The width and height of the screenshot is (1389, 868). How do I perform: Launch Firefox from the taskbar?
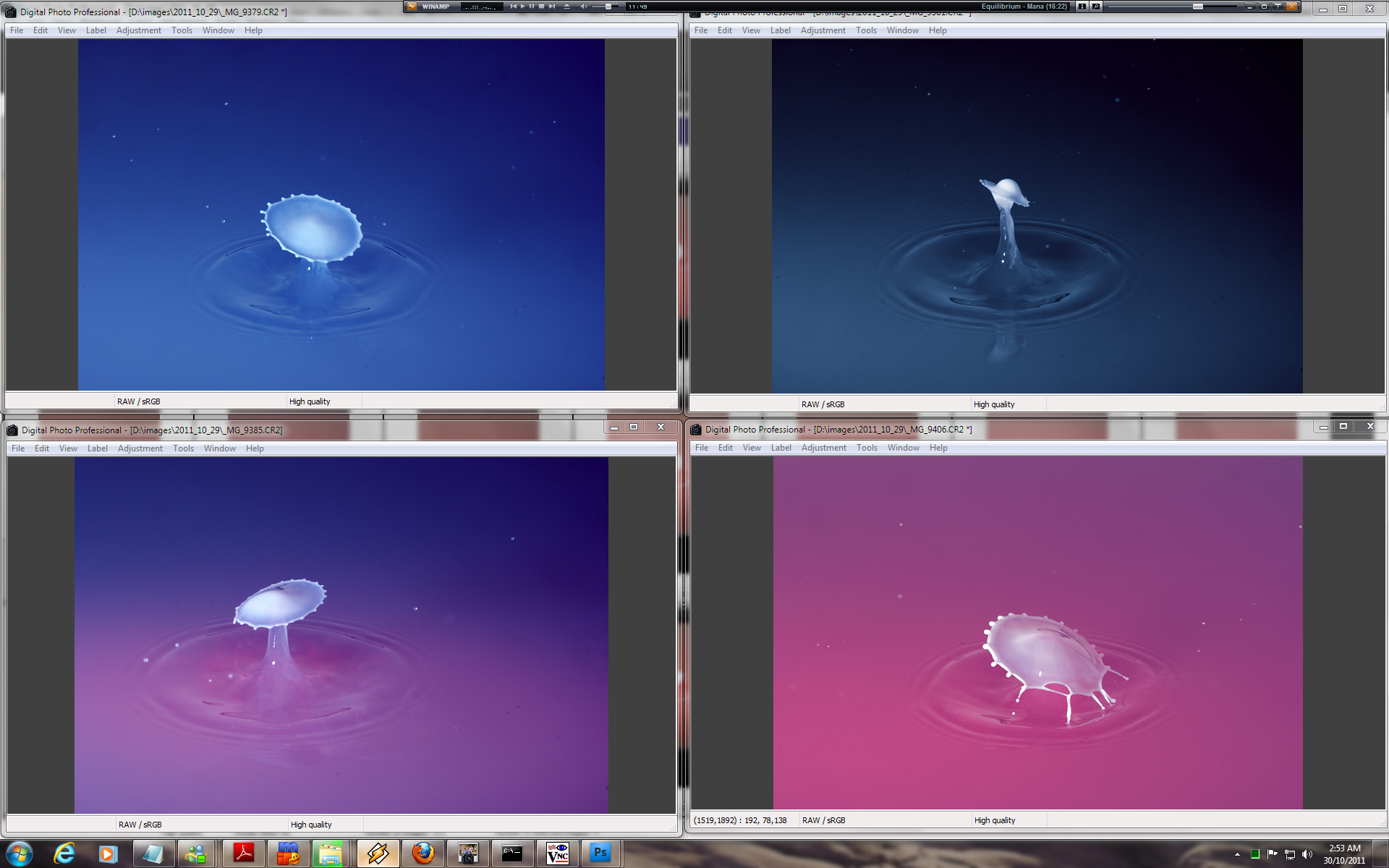pos(423,853)
